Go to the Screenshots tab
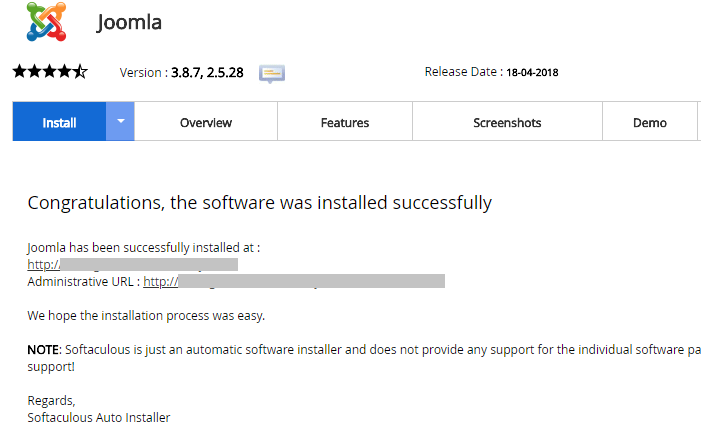This screenshot has height=427, width=701. 507,122
